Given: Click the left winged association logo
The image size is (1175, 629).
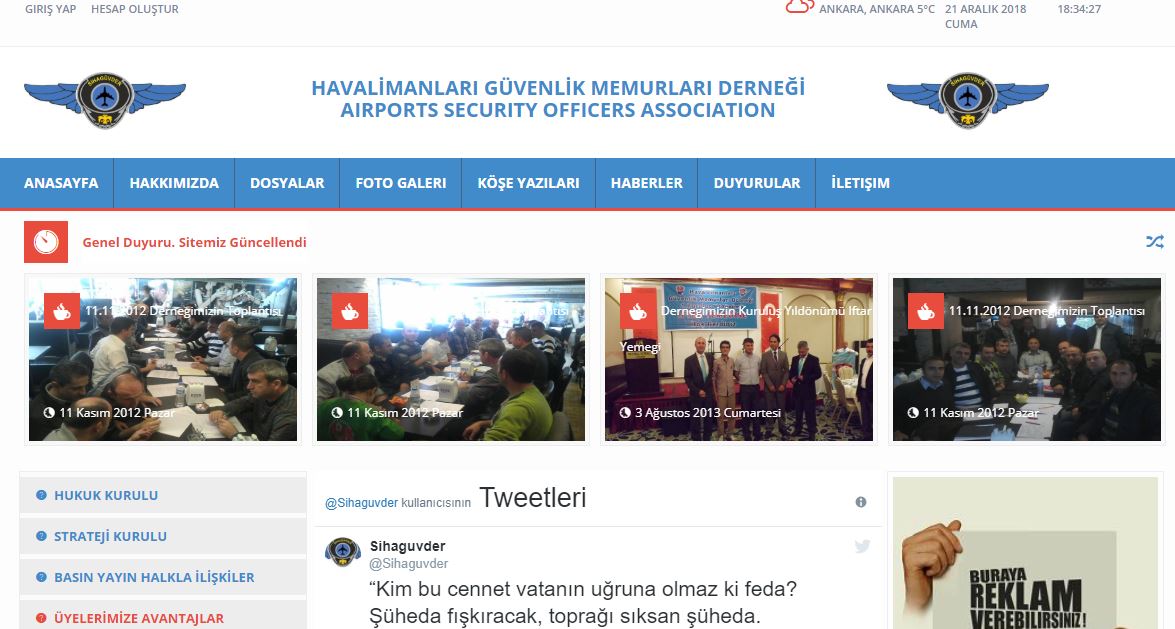Looking at the screenshot, I should click(x=105, y=100).
